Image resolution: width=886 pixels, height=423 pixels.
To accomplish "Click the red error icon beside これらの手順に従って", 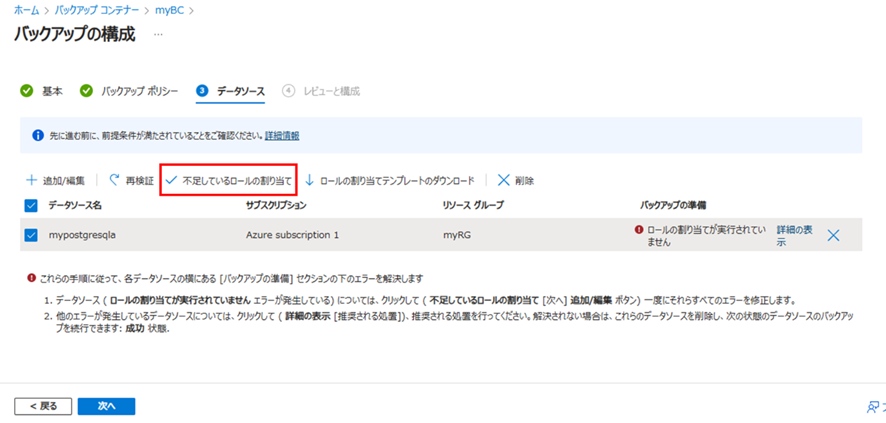I will point(31,278).
